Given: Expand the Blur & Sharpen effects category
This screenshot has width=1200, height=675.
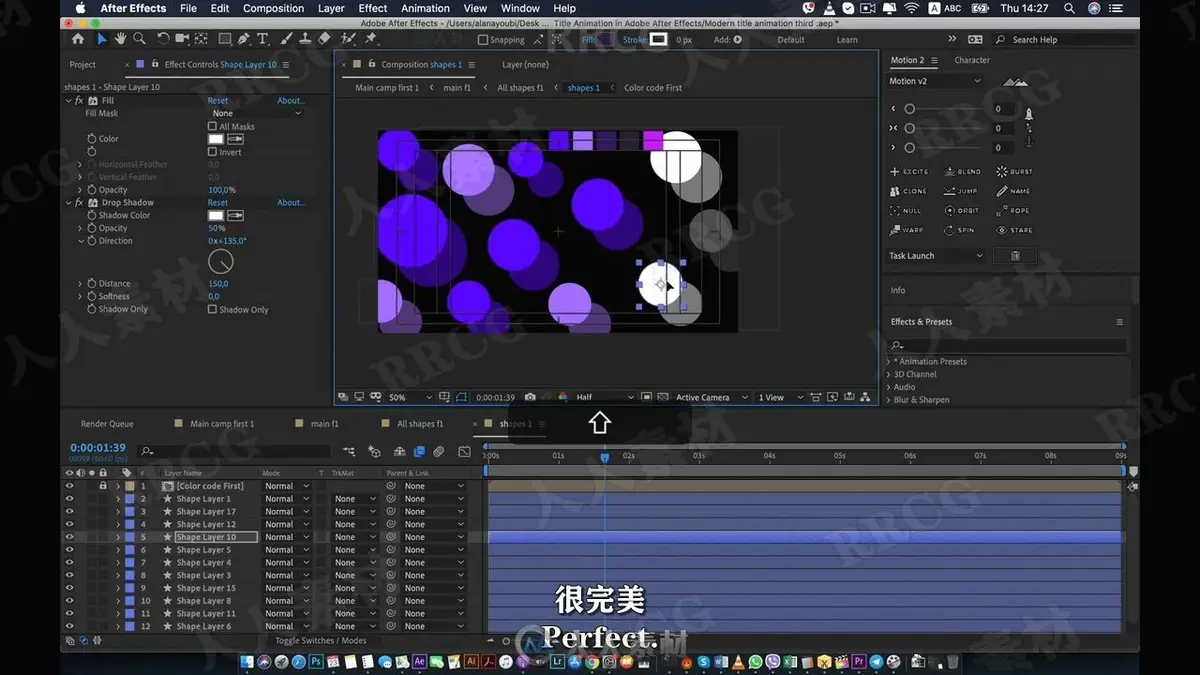Looking at the screenshot, I should coord(888,400).
